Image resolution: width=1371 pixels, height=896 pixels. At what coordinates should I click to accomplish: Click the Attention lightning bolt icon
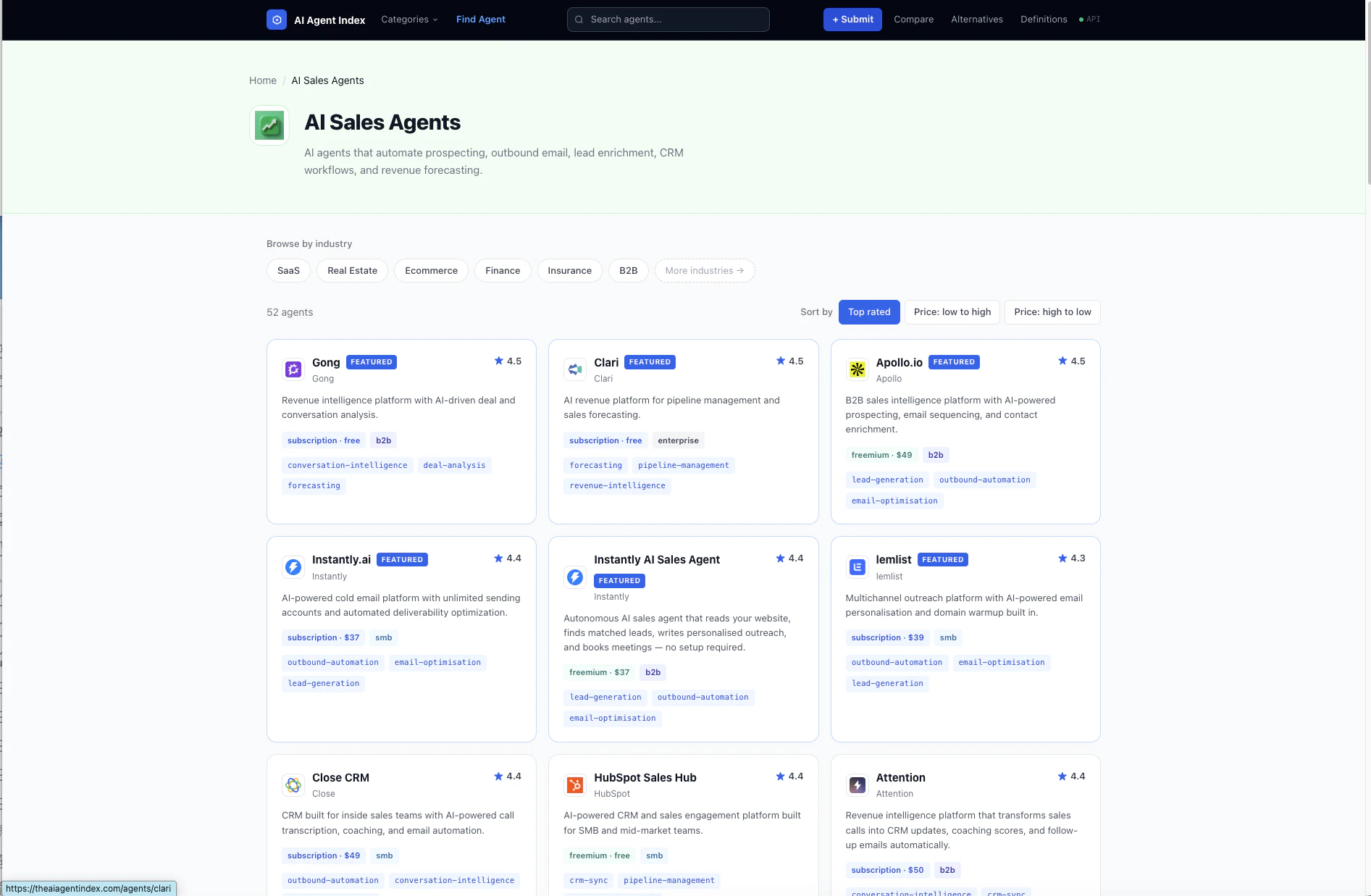pos(857,784)
